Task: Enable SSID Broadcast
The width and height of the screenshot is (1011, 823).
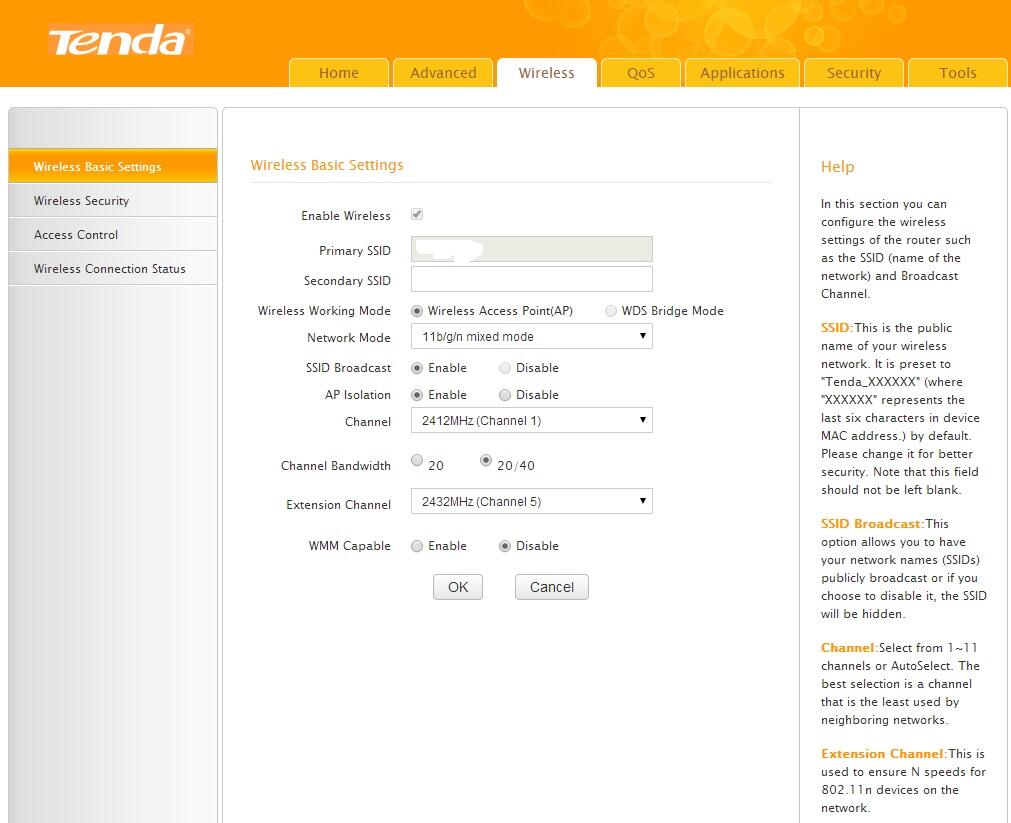Action: (x=417, y=368)
